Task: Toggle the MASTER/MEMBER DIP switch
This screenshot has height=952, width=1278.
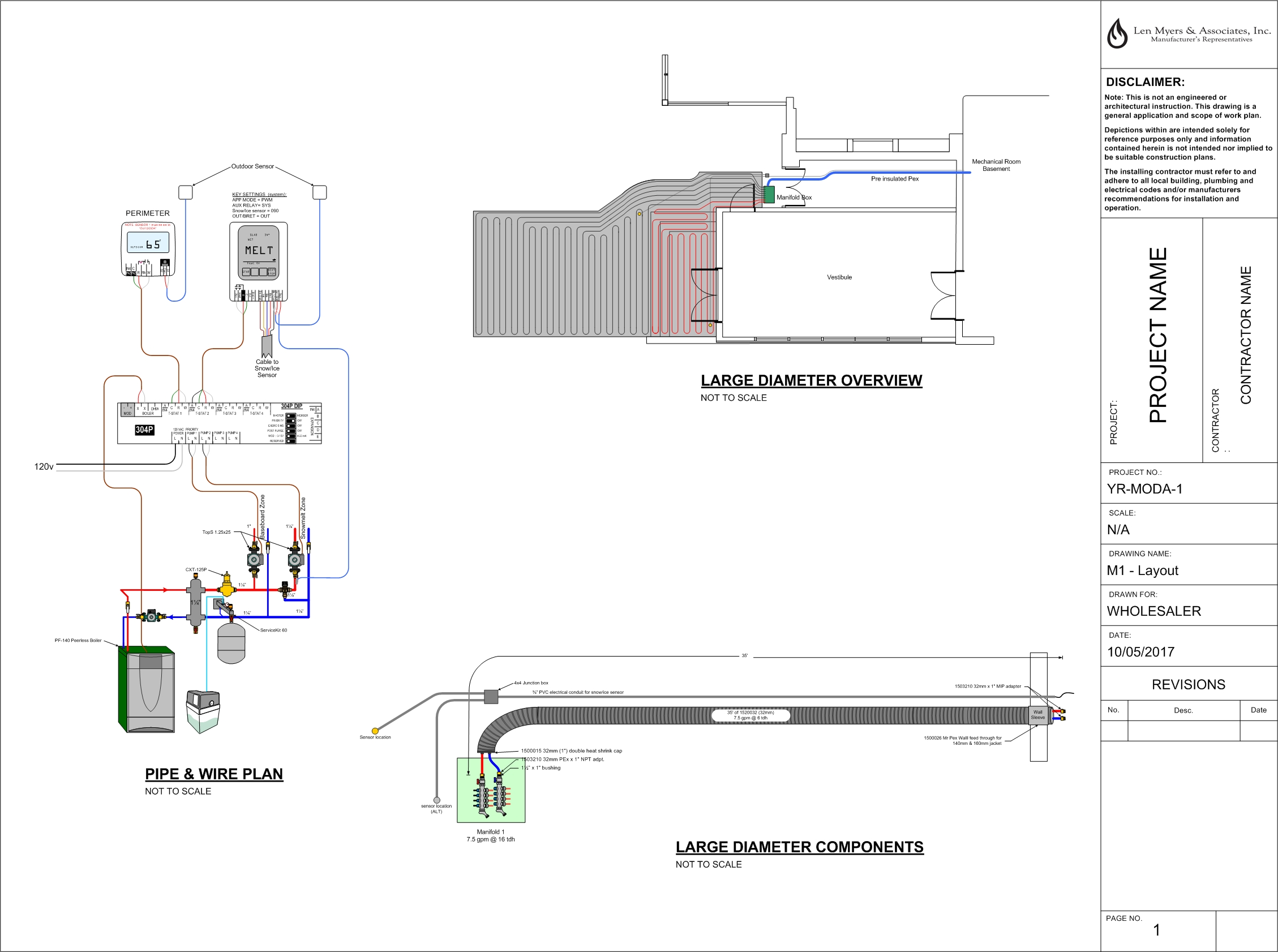Action: point(291,416)
